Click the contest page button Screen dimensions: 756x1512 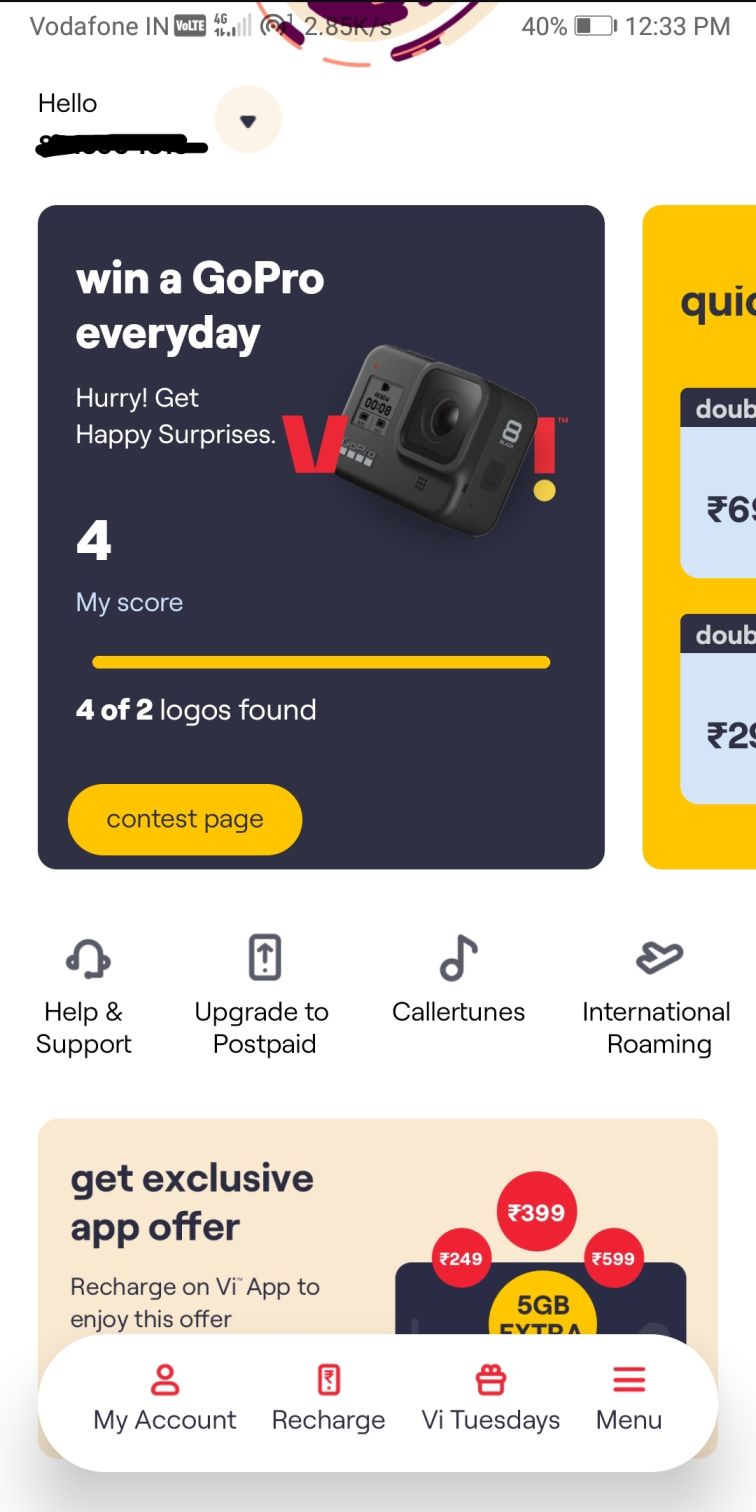coord(185,819)
